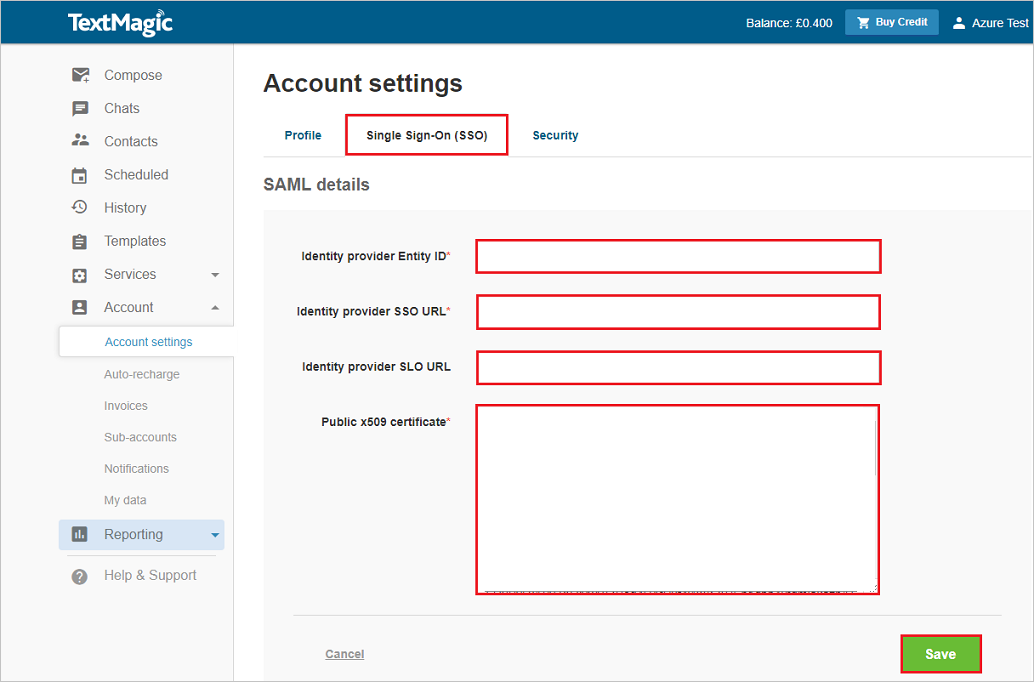The width and height of the screenshot is (1034, 682).
Task: Collapse the Account section
Action: (214, 307)
